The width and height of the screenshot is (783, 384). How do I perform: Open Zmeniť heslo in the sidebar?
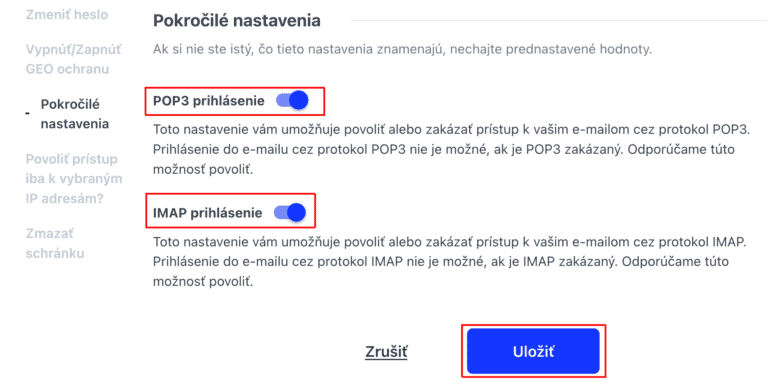pos(66,15)
